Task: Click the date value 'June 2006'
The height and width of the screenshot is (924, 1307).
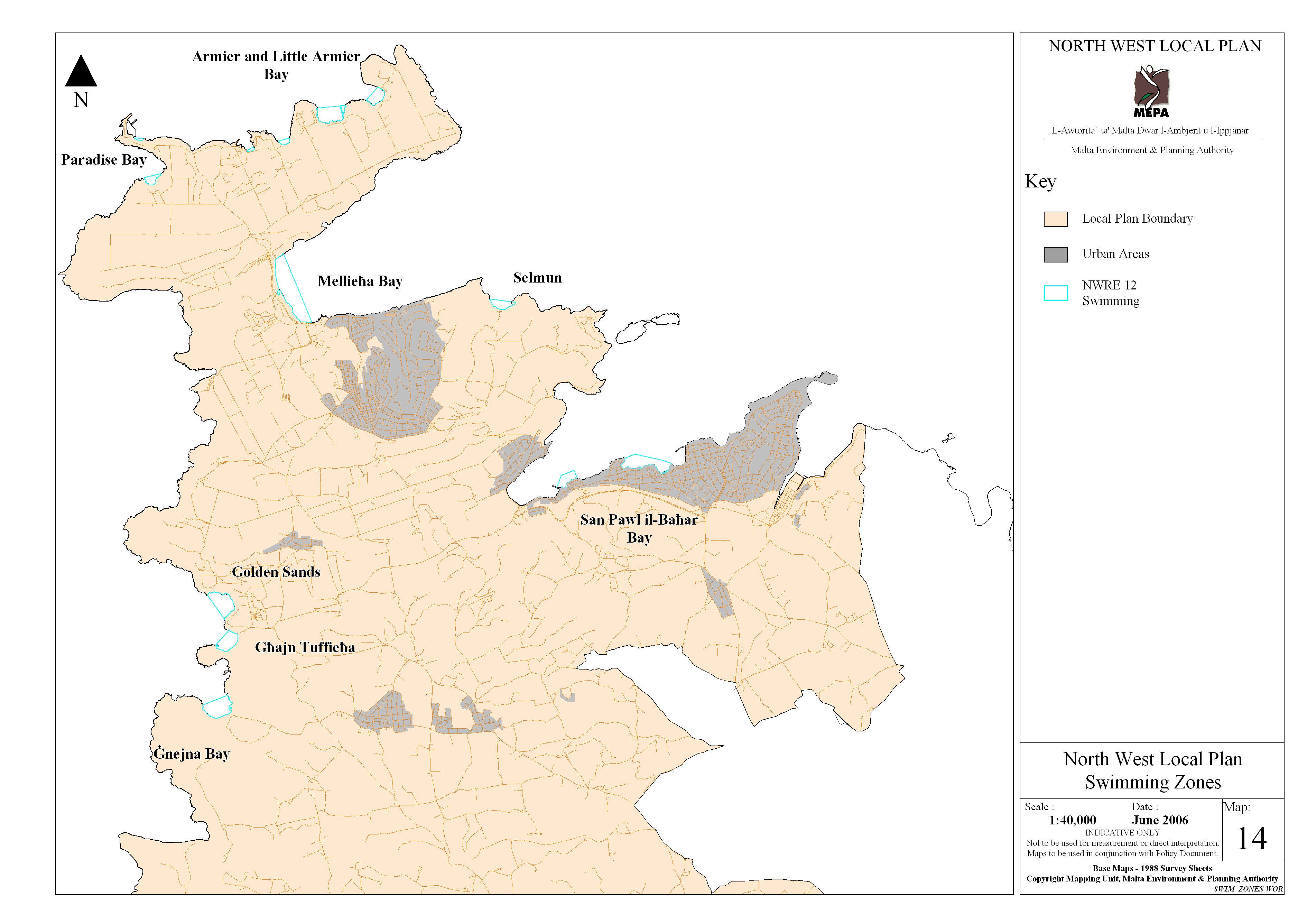Action: pos(1160,820)
